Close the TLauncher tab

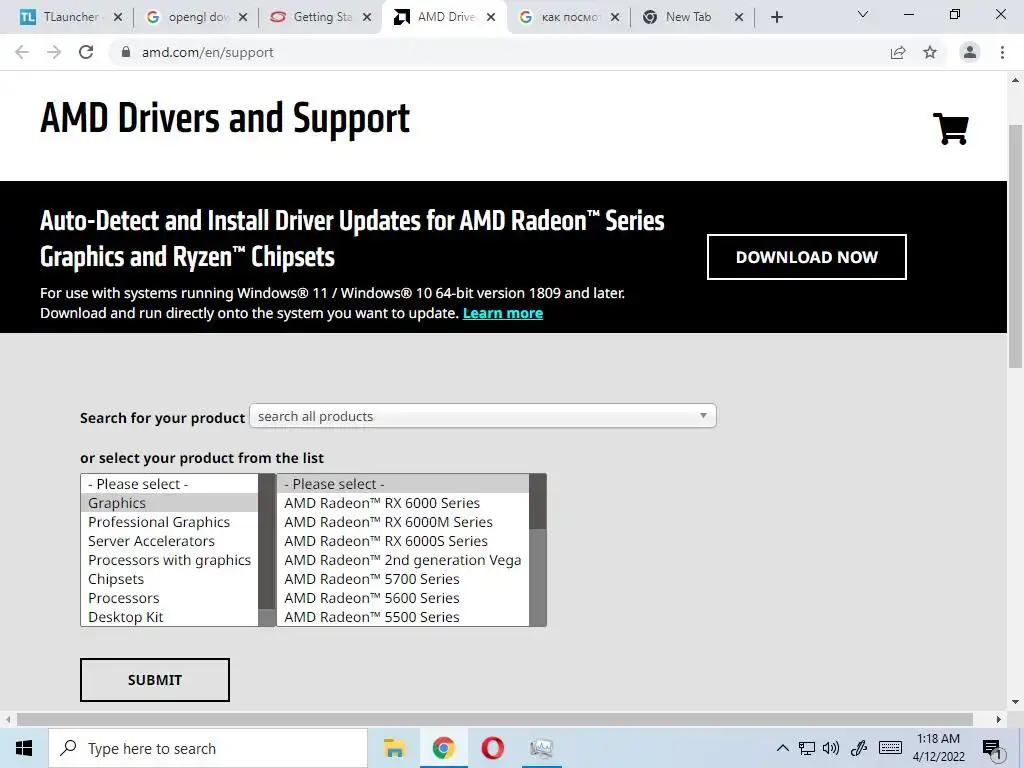pyautogui.click(x=118, y=17)
